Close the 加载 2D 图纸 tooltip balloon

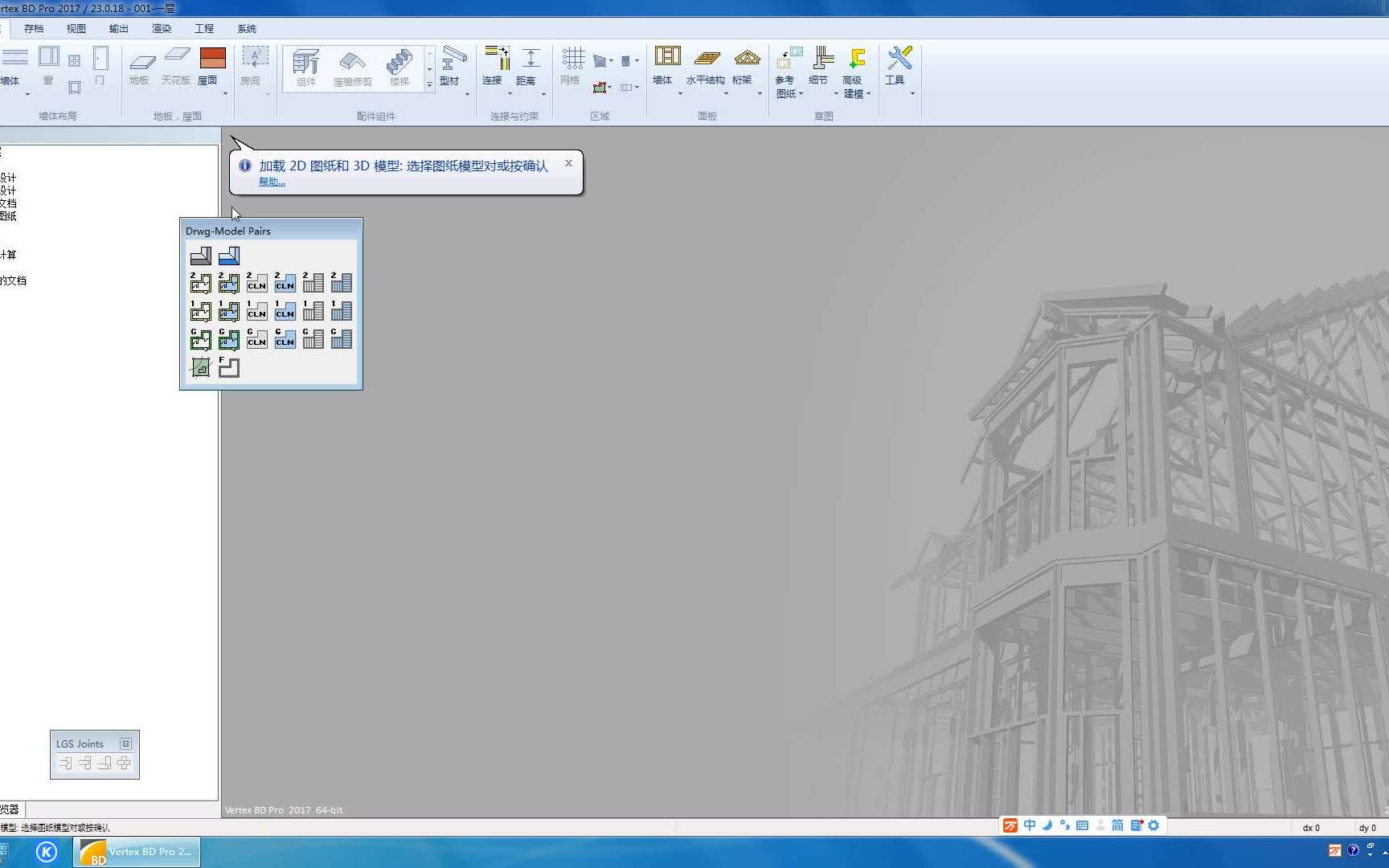(x=568, y=163)
